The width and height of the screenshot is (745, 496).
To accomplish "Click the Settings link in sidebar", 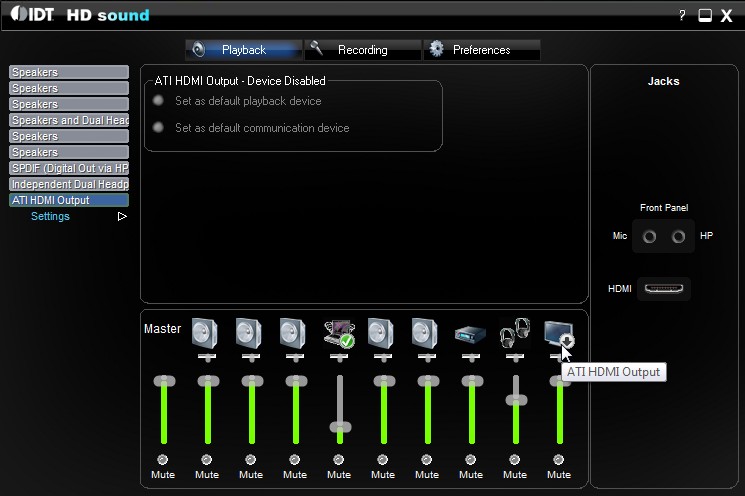I will (50, 216).
